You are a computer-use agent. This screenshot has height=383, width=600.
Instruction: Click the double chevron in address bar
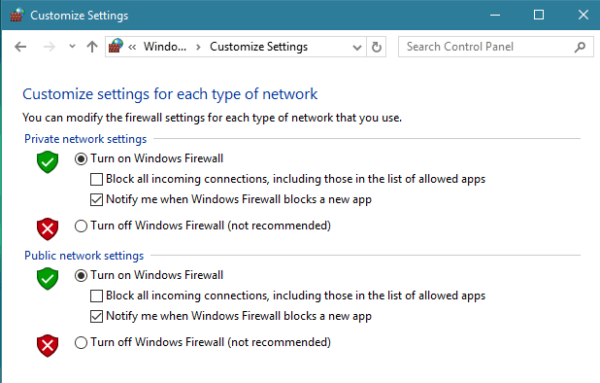(x=132, y=47)
